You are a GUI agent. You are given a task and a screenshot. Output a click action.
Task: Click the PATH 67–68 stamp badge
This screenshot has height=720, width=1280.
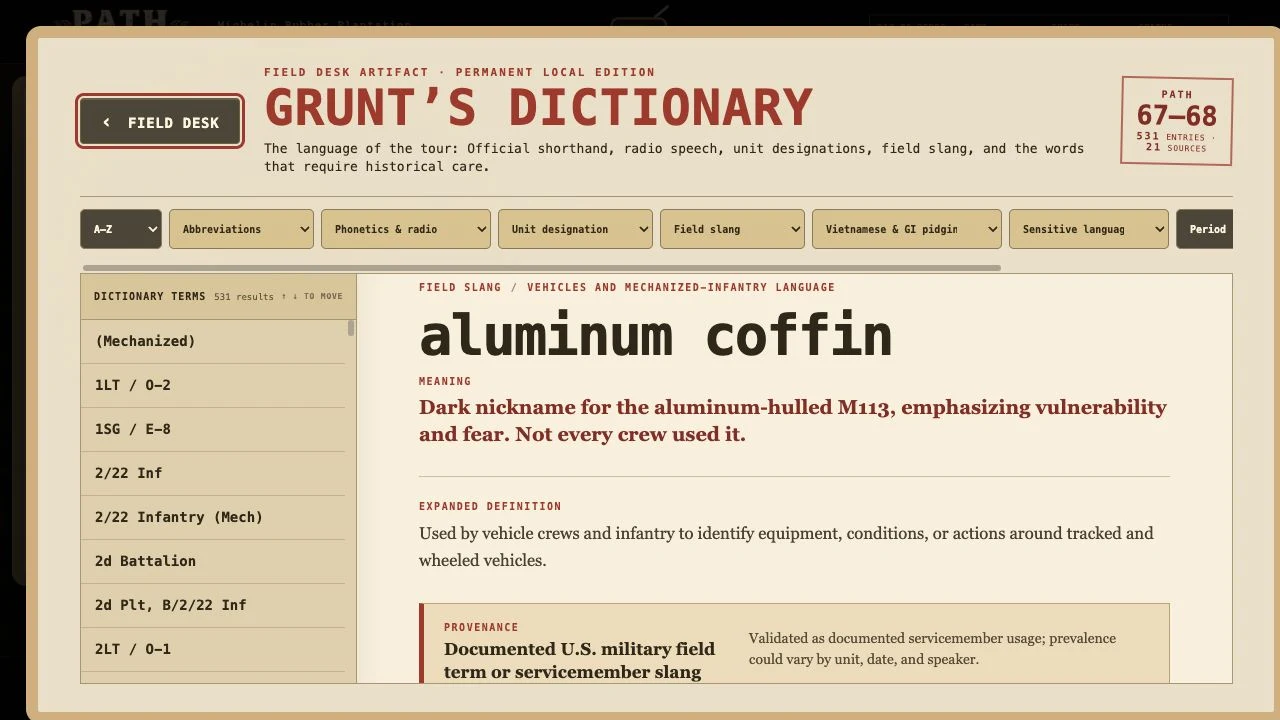pyautogui.click(x=1177, y=121)
